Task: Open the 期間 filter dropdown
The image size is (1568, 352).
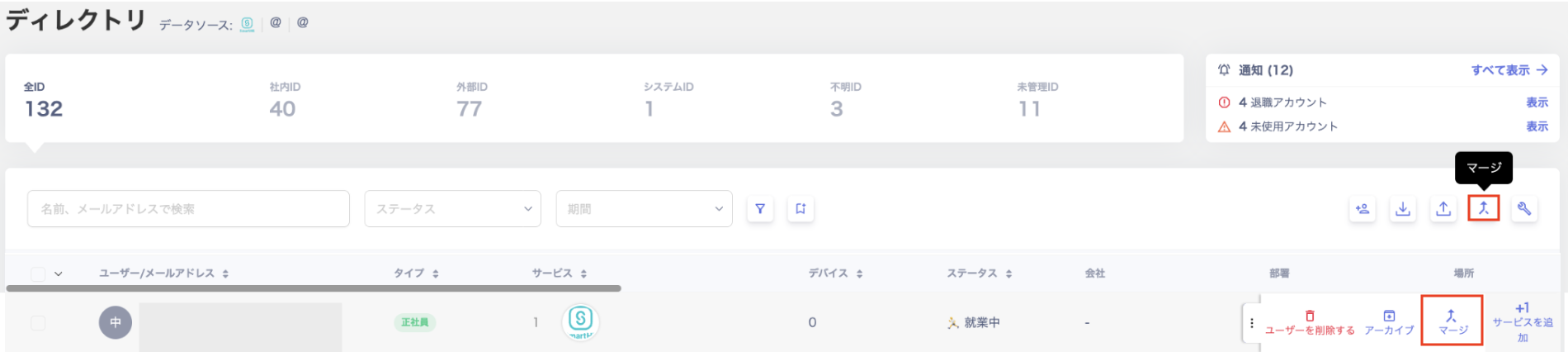Action: click(x=644, y=209)
